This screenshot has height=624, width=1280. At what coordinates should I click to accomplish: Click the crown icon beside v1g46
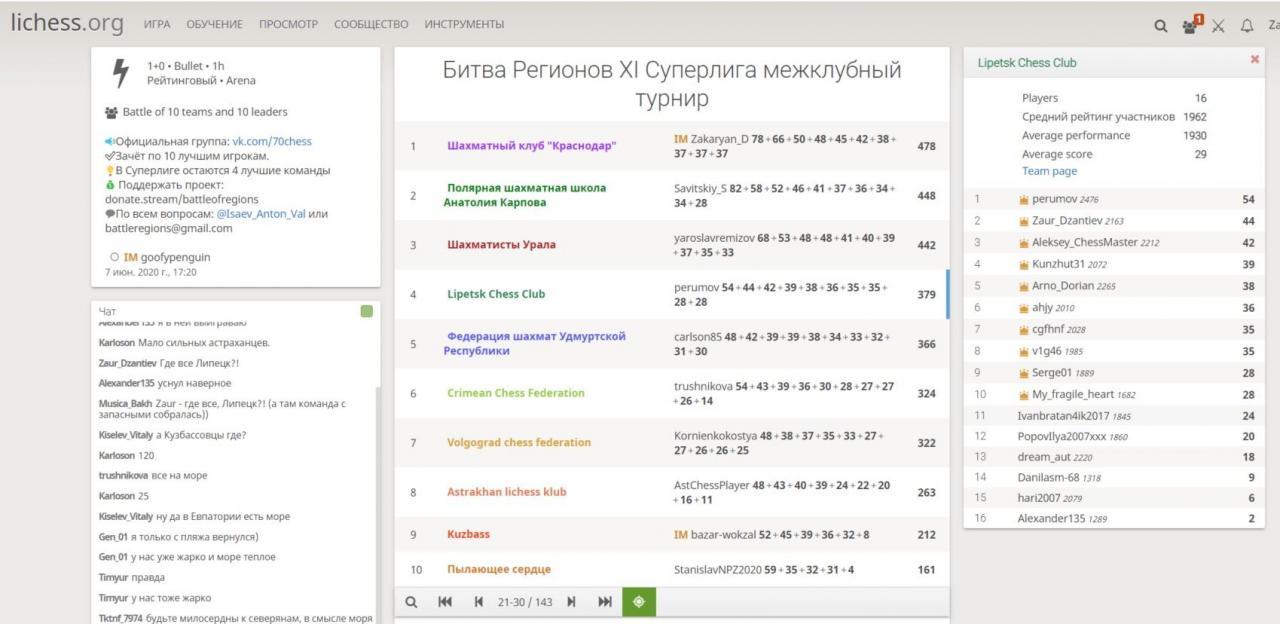click(1024, 351)
